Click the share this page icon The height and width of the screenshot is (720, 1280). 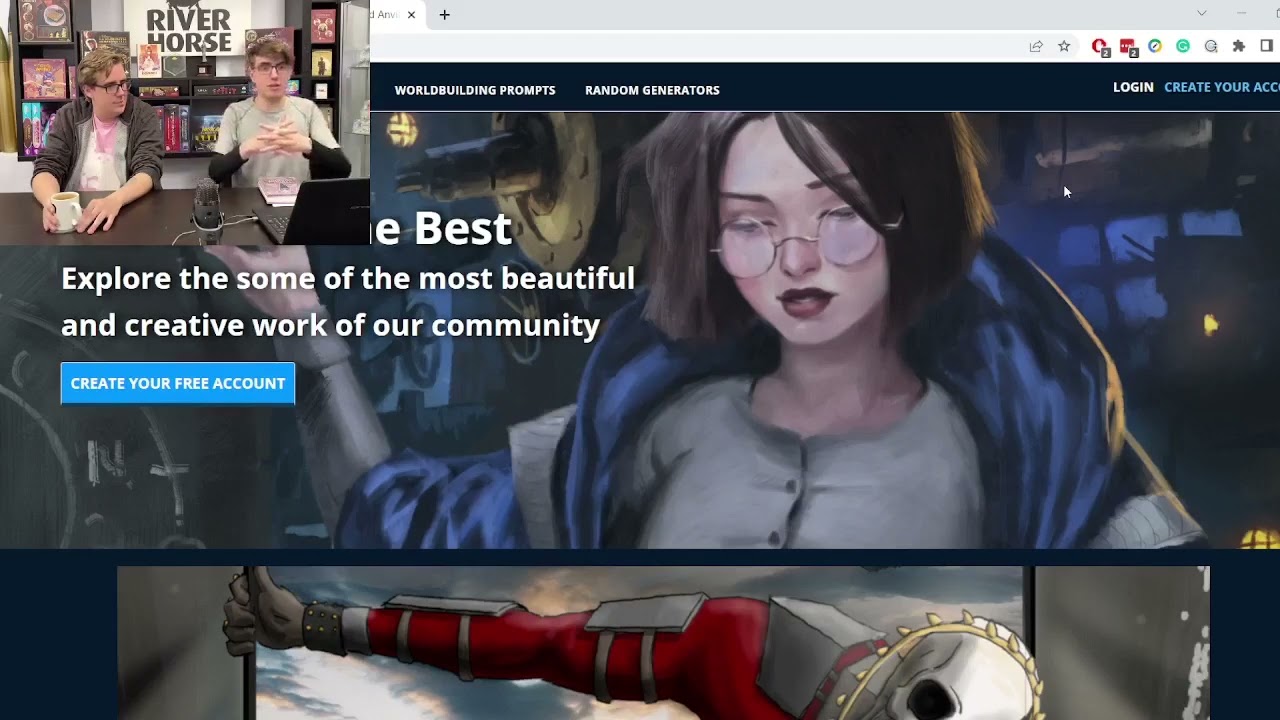1036,46
